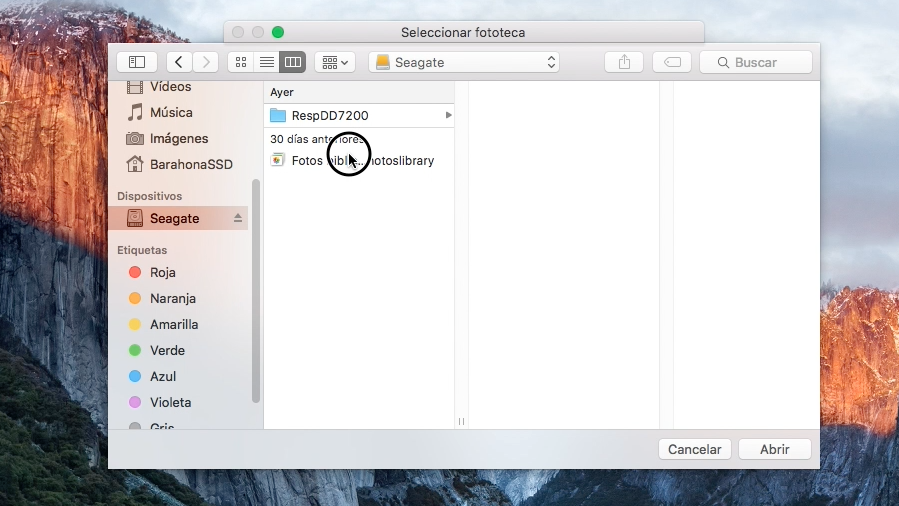Toggle the sidebar visibility button

coord(137,62)
